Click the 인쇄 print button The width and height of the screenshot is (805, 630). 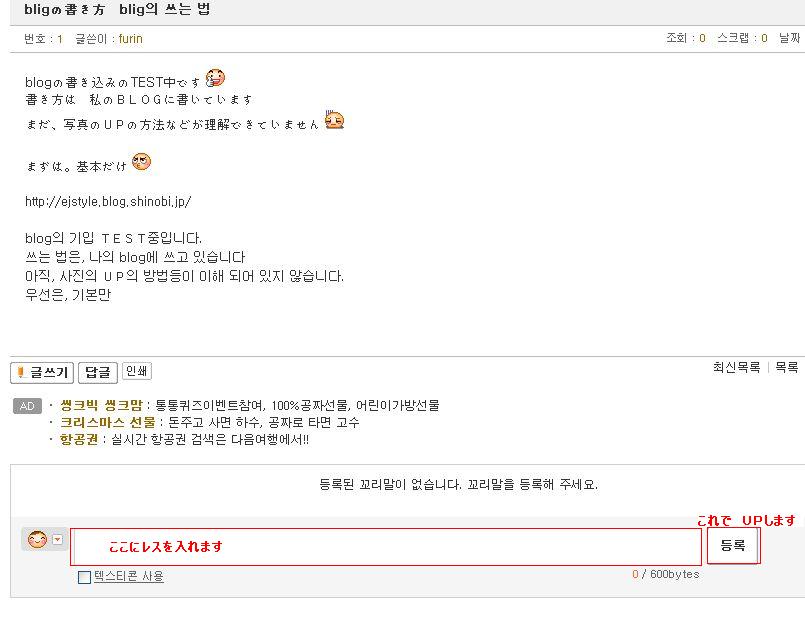137,371
